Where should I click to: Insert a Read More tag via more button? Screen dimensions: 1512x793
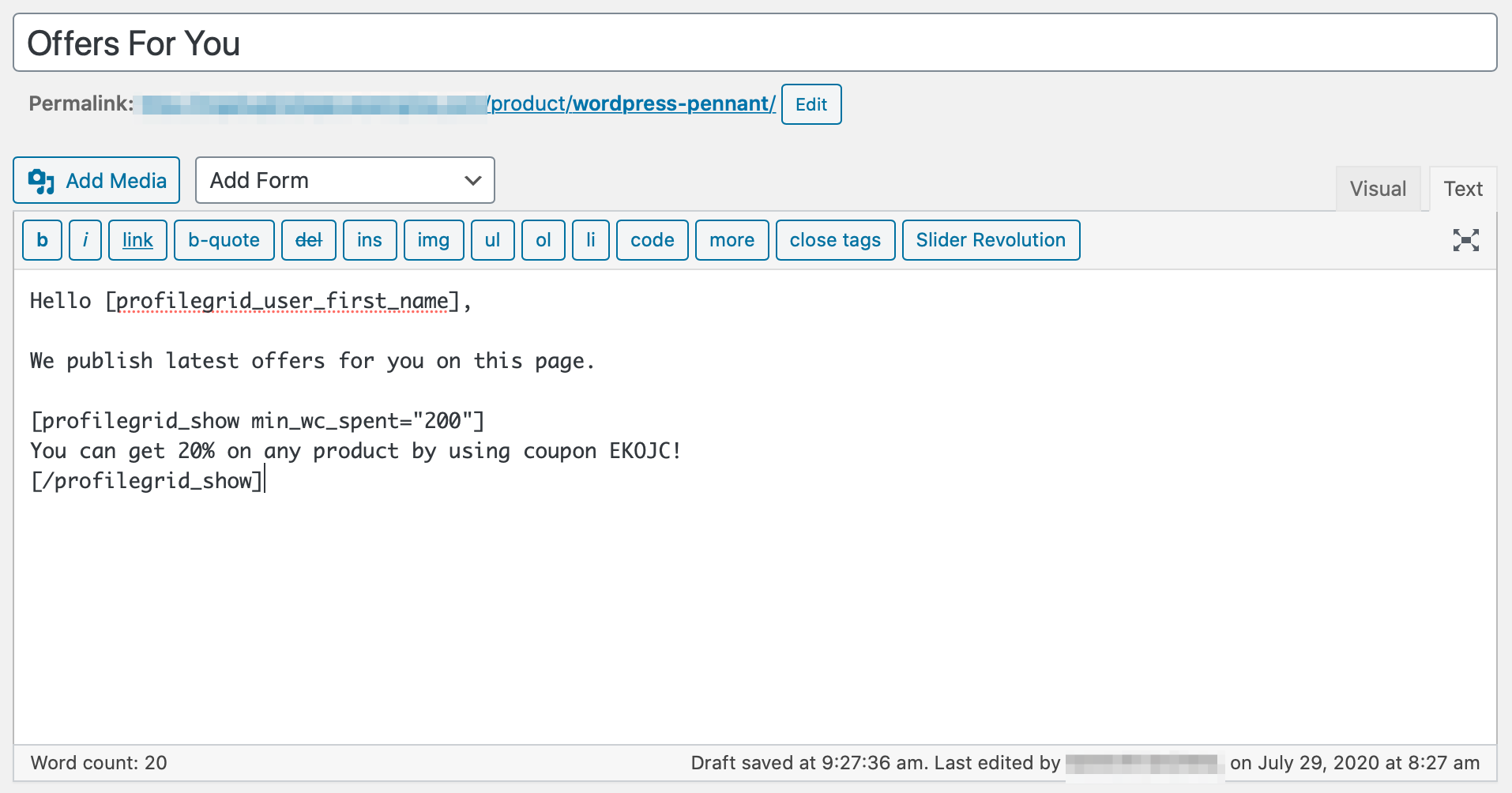coord(732,239)
